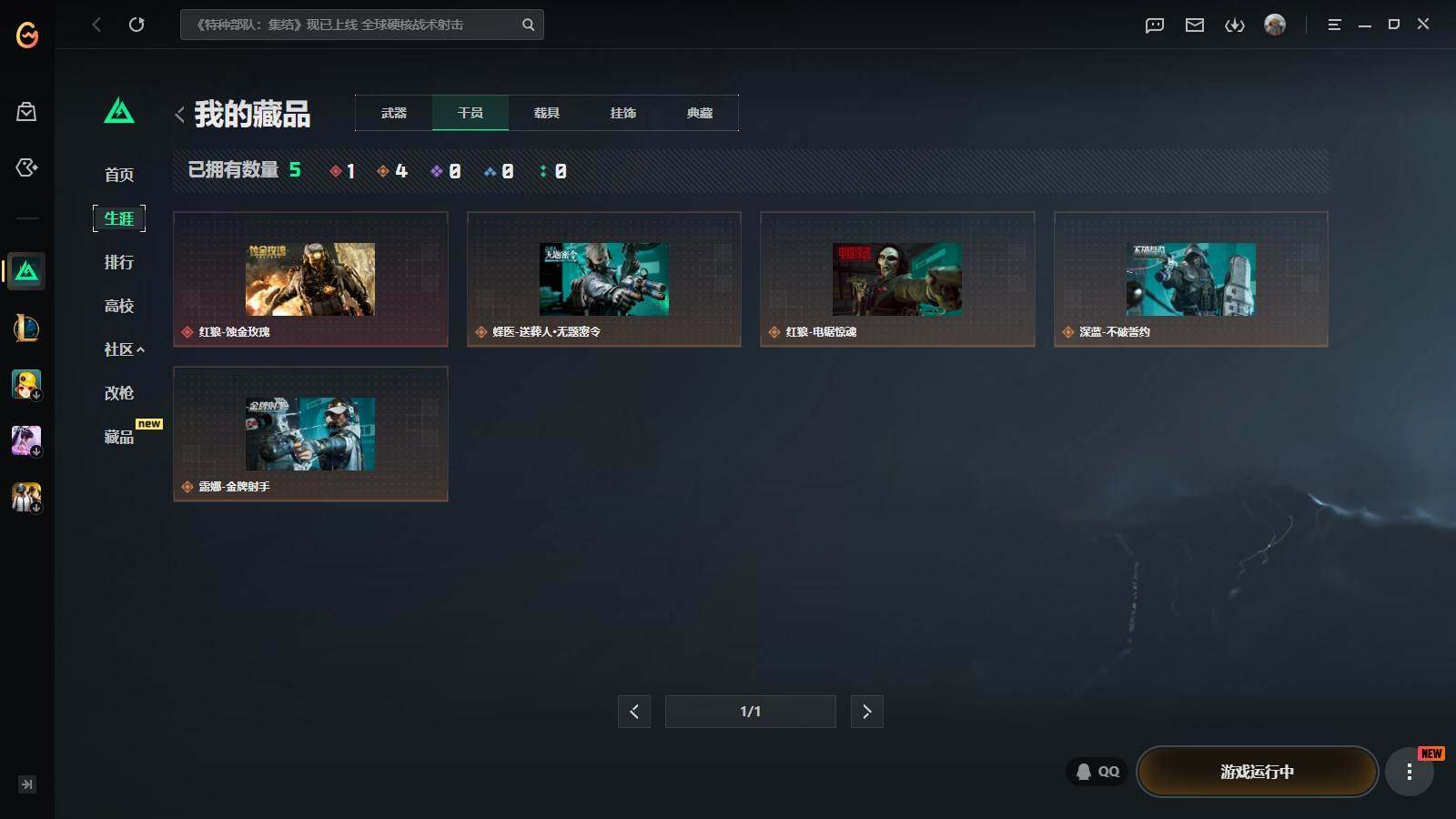Open the three-dot more options button
Viewport: 1456px width, 819px height.
point(1410,772)
